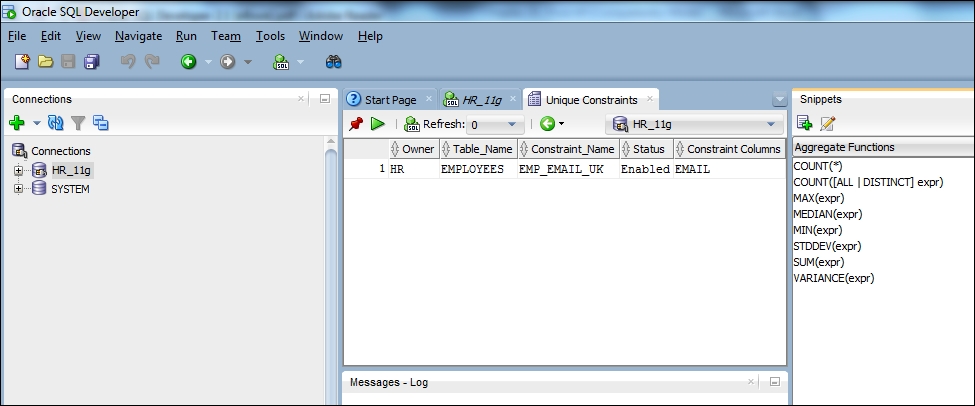Click the schema browser icon in Connections
Screen dimensions: 975x406
coord(101,123)
